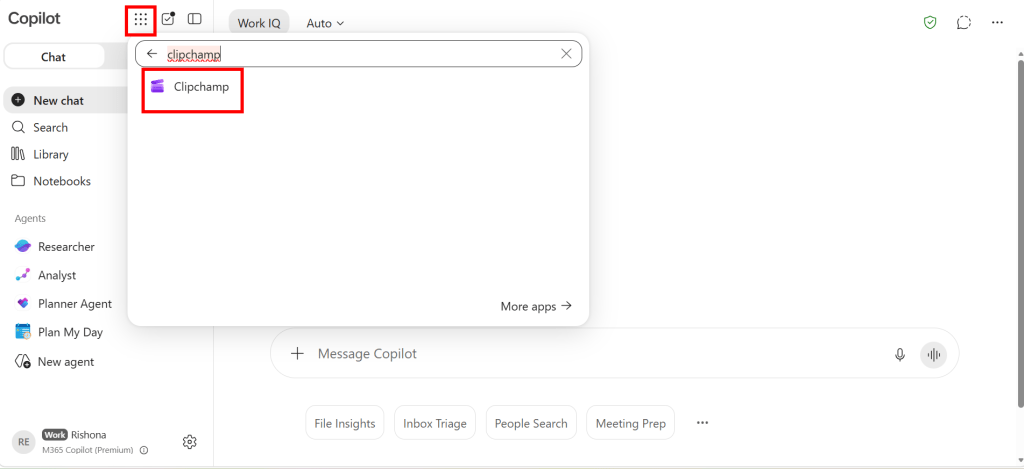Click the green shield protection icon
The width and height of the screenshot is (1024, 469).
[930, 22]
